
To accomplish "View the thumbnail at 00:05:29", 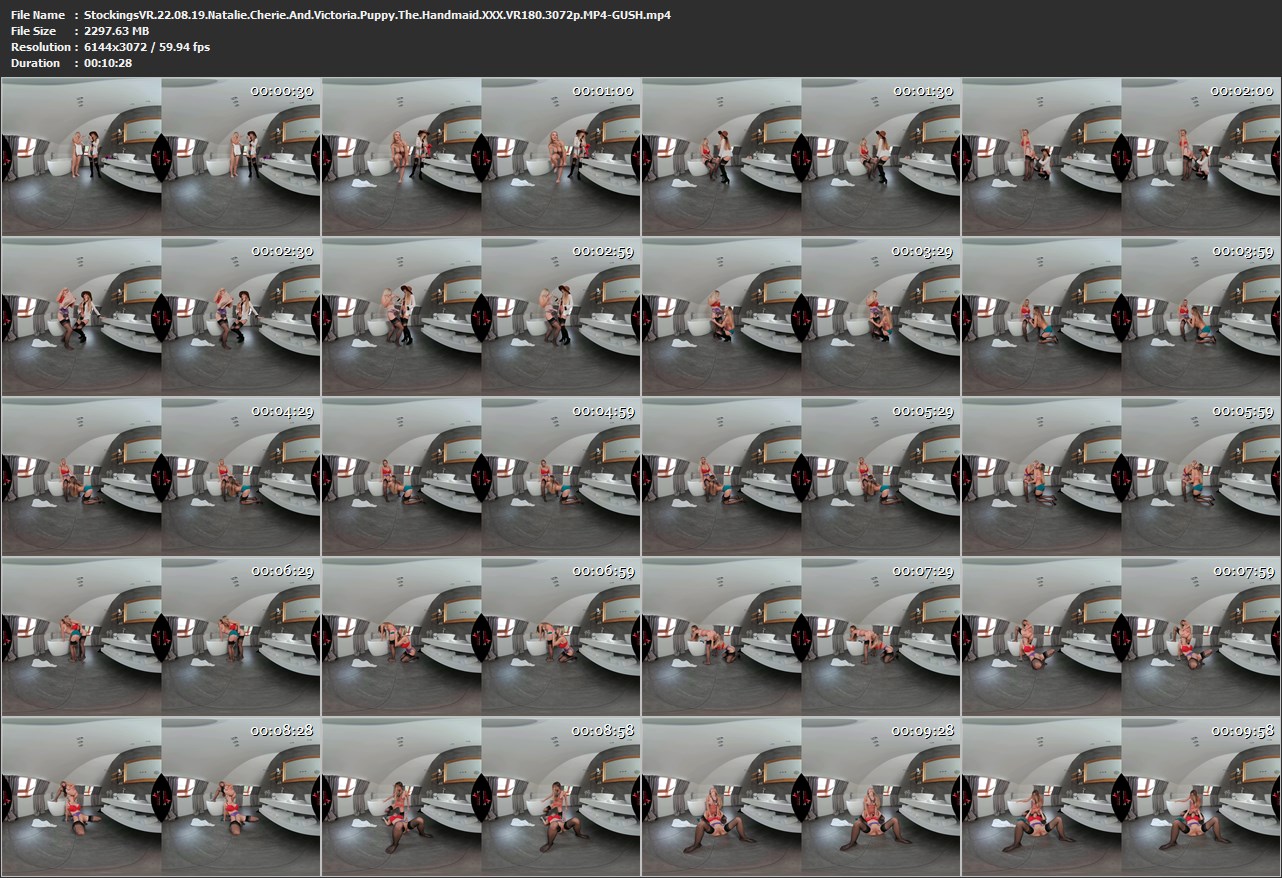I will [801, 477].
